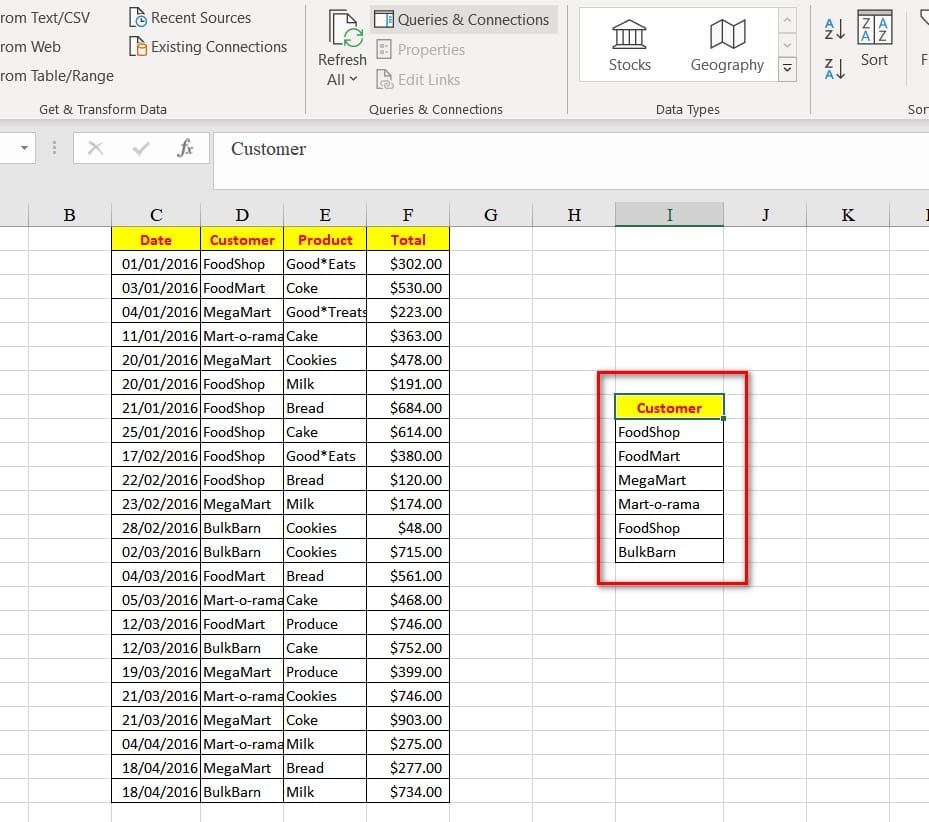929x822 pixels.
Task: Select cell with total $302.00
Action: coord(408,264)
